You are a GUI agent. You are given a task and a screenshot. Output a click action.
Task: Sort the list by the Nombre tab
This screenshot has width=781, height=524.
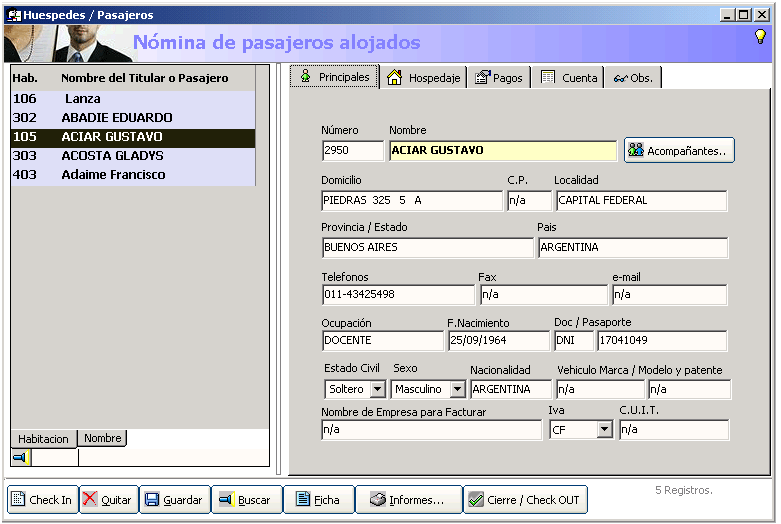pyautogui.click(x=102, y=439)
